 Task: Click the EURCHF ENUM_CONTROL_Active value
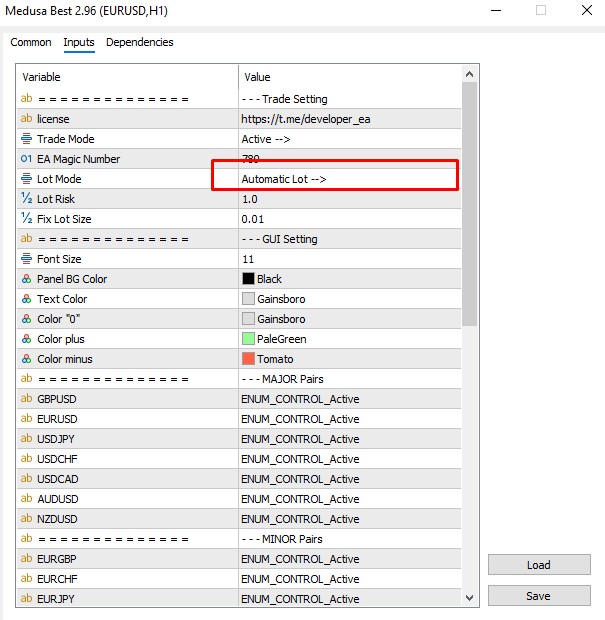point(350,579)
